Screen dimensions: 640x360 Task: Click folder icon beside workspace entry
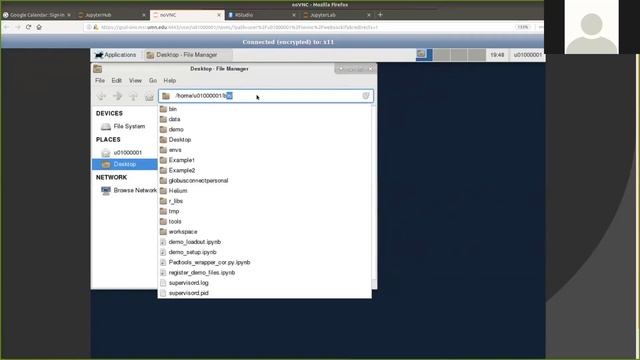point(163,231)
